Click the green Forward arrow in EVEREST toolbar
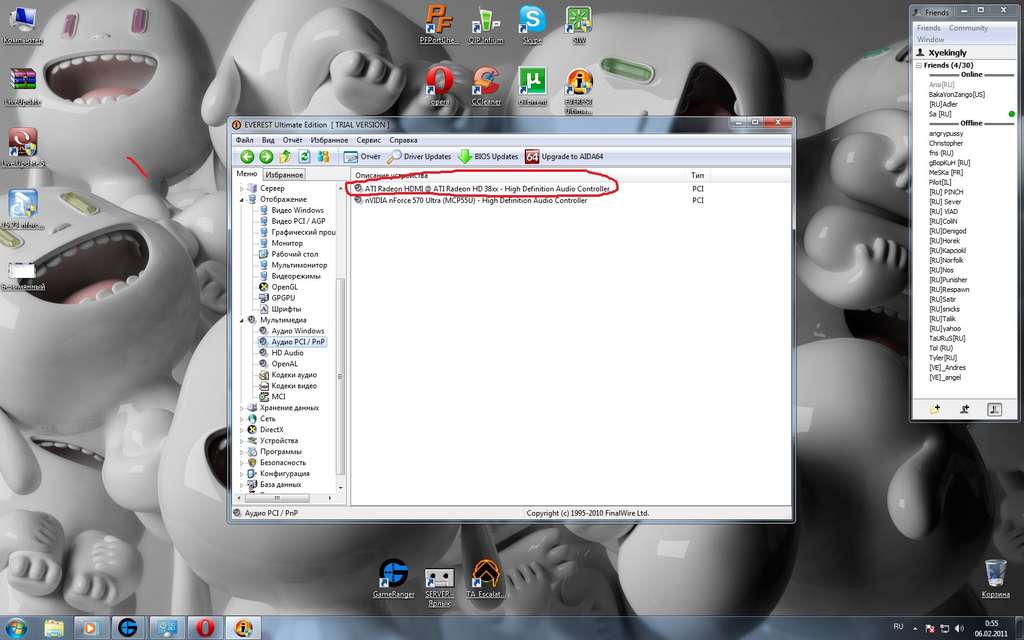Screen dimensions: 1024x640 (x=266, y=157)
